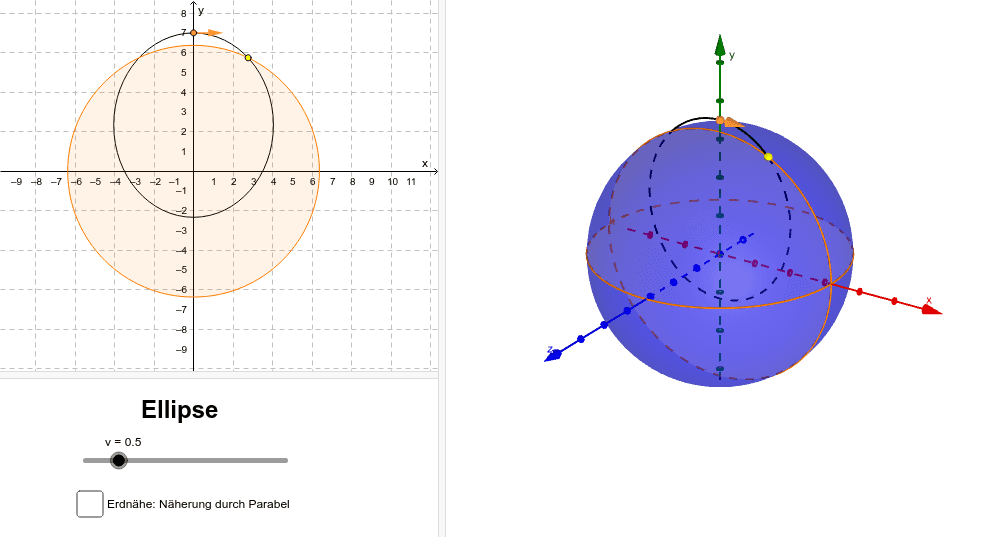Screen dimensions: 984x539
Task: Click the 'Ellipse' heading text
Action: click(x=179, y=410)
